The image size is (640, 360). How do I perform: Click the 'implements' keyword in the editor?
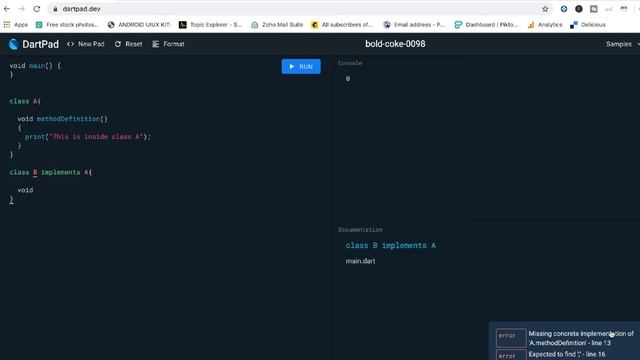[x=60, y=172]
